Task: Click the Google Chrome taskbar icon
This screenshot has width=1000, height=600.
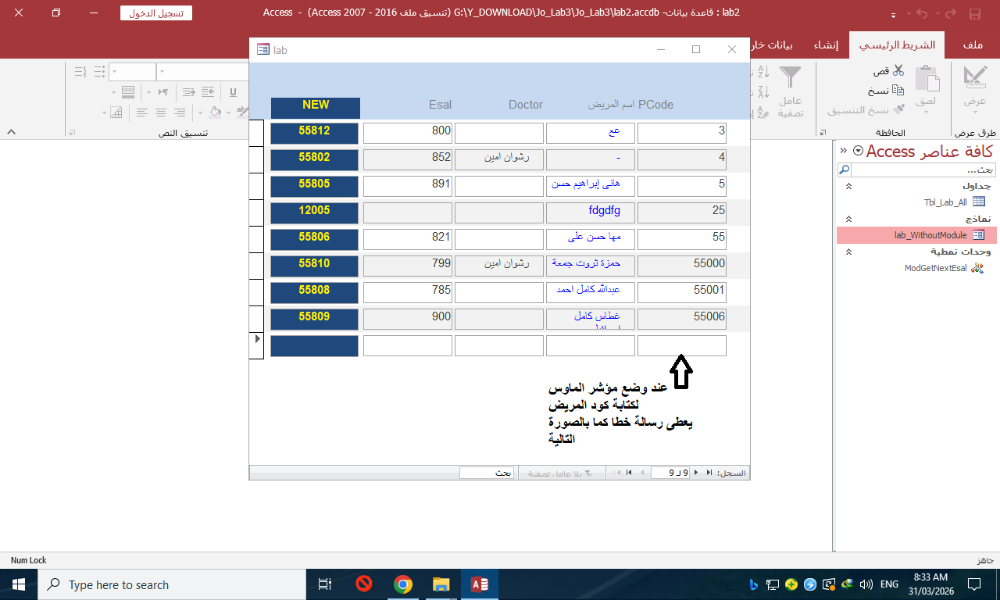Action: (403, 585)
